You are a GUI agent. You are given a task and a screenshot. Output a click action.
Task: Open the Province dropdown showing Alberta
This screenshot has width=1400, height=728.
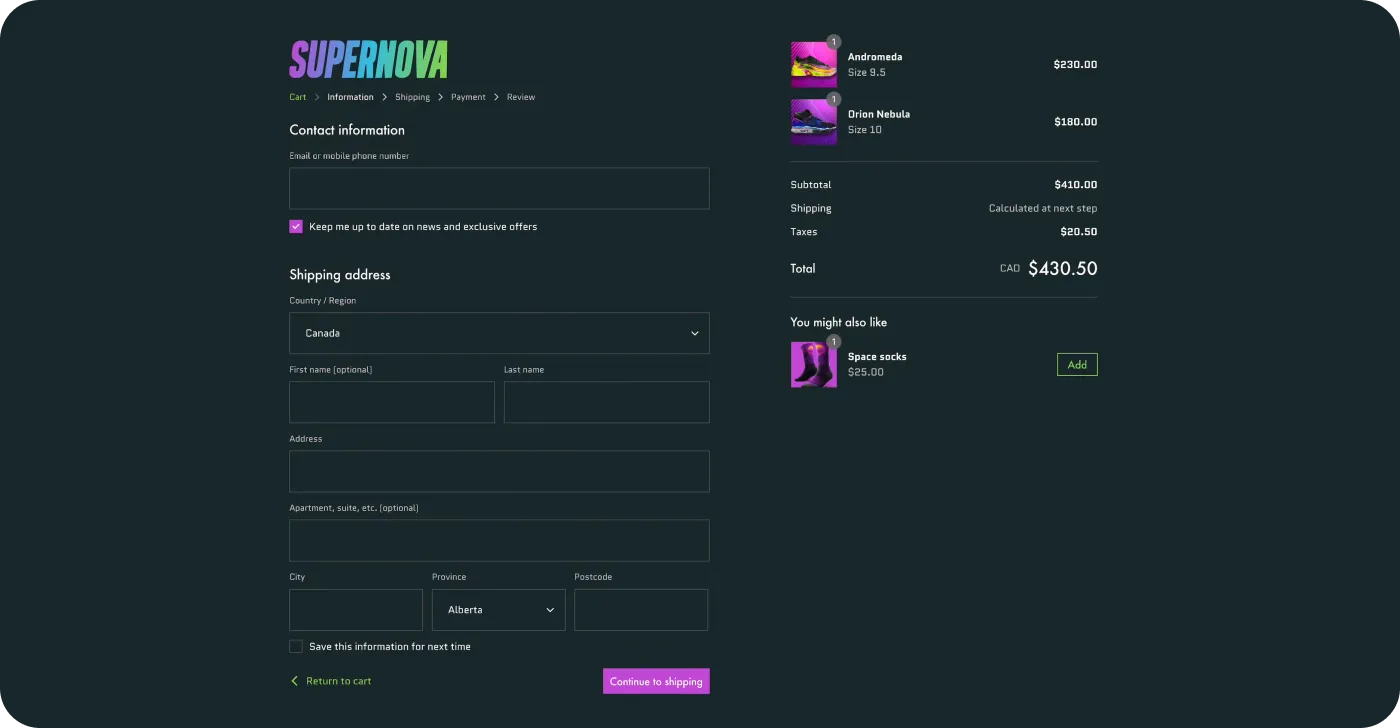498,609
